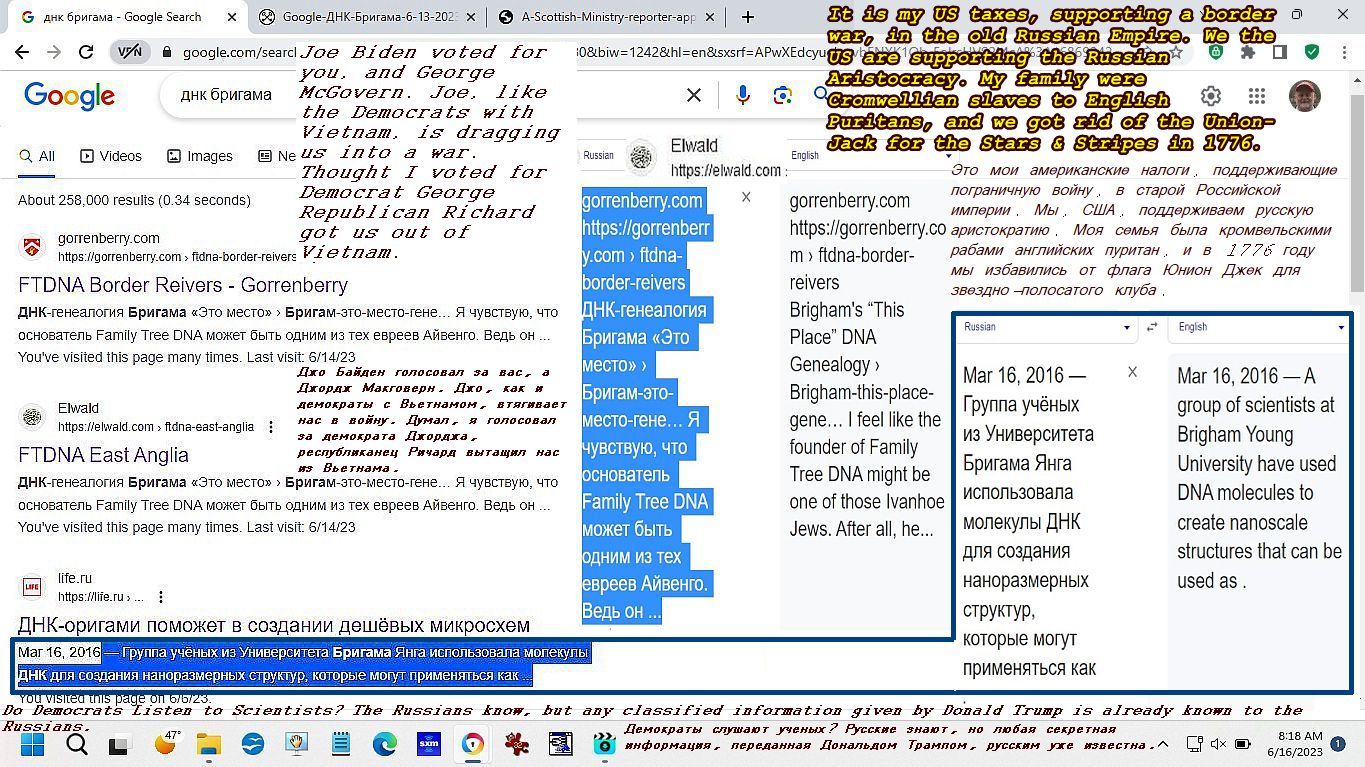Open the weather widget showing 47°
Image resolution: width=1365 pixels, height=767 pixels.
pyautogui.click(x=167, y=743)
